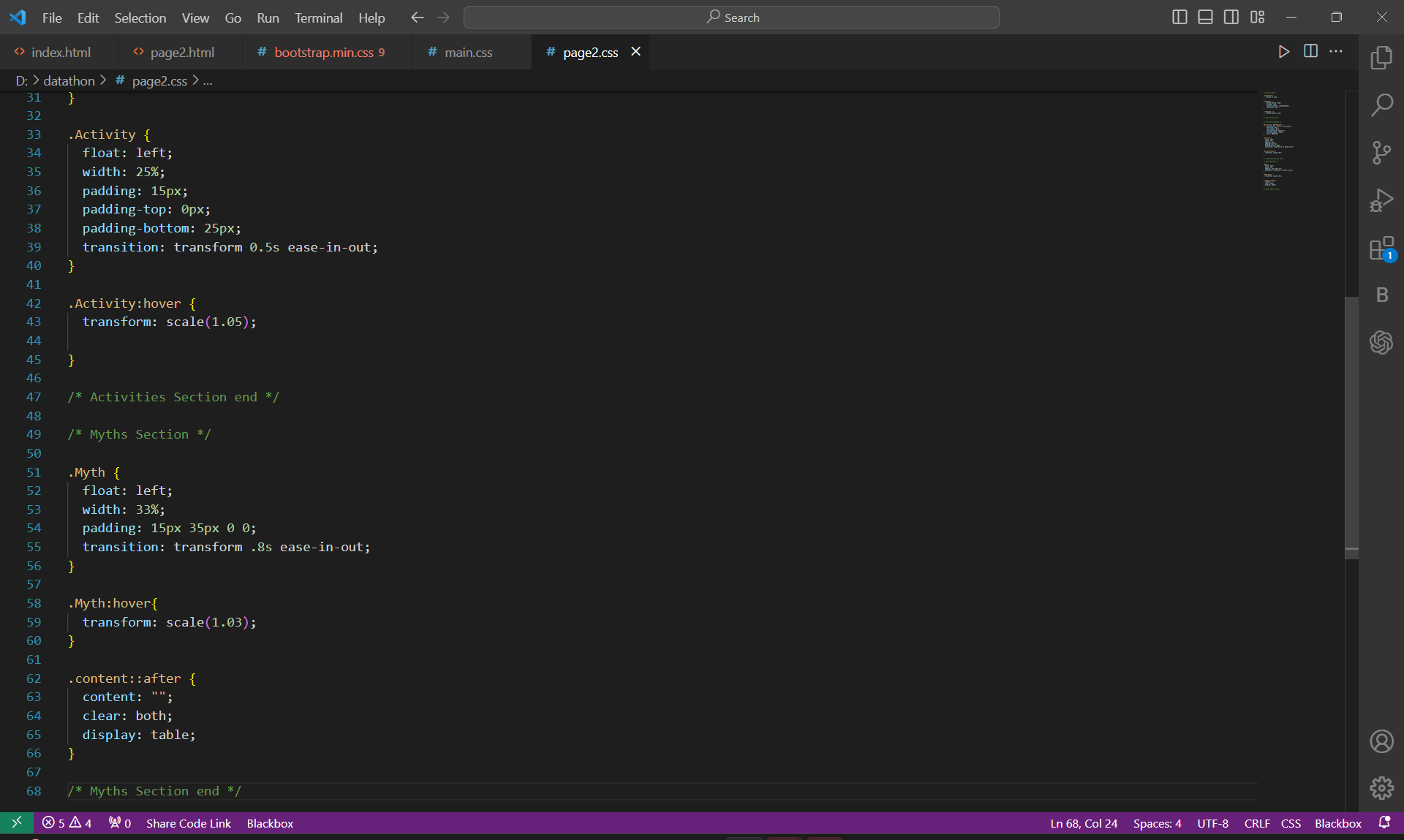The width and height of the screenshot is (1404, 840).
Task: Open the Run and Debug view
Action: (1381, 200)
